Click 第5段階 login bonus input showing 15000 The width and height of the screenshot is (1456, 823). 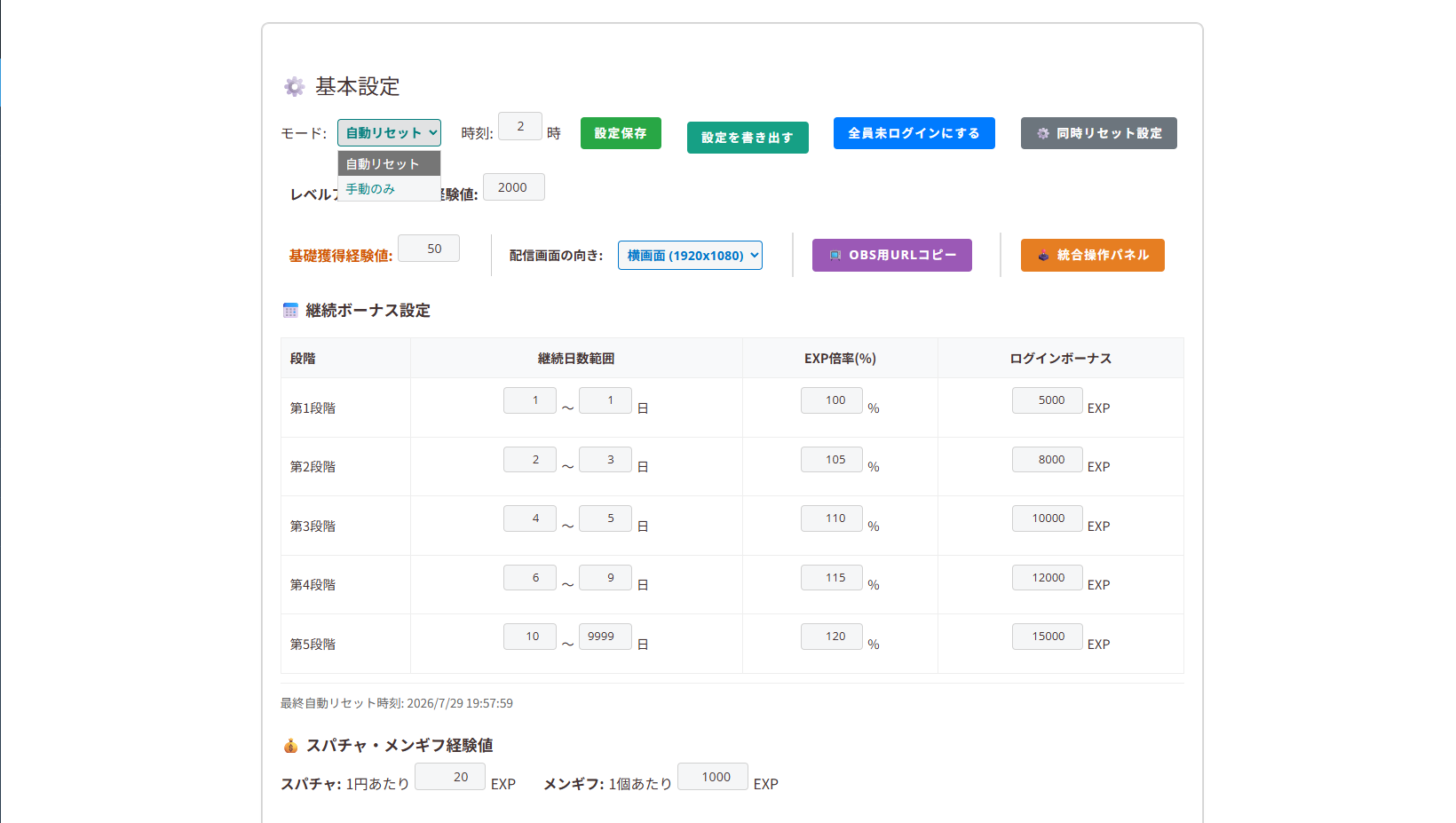(x=1048, y=637)
